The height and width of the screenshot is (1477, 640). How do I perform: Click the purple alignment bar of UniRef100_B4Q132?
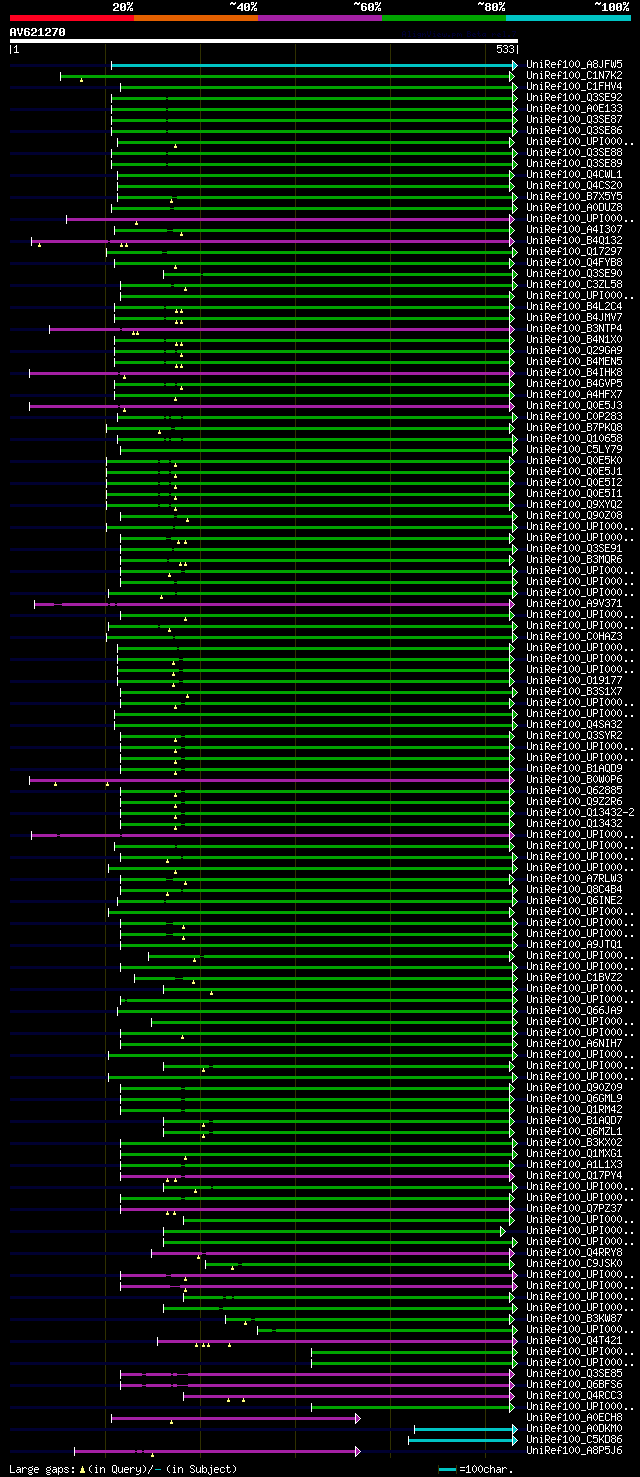[x=271, y=241]
